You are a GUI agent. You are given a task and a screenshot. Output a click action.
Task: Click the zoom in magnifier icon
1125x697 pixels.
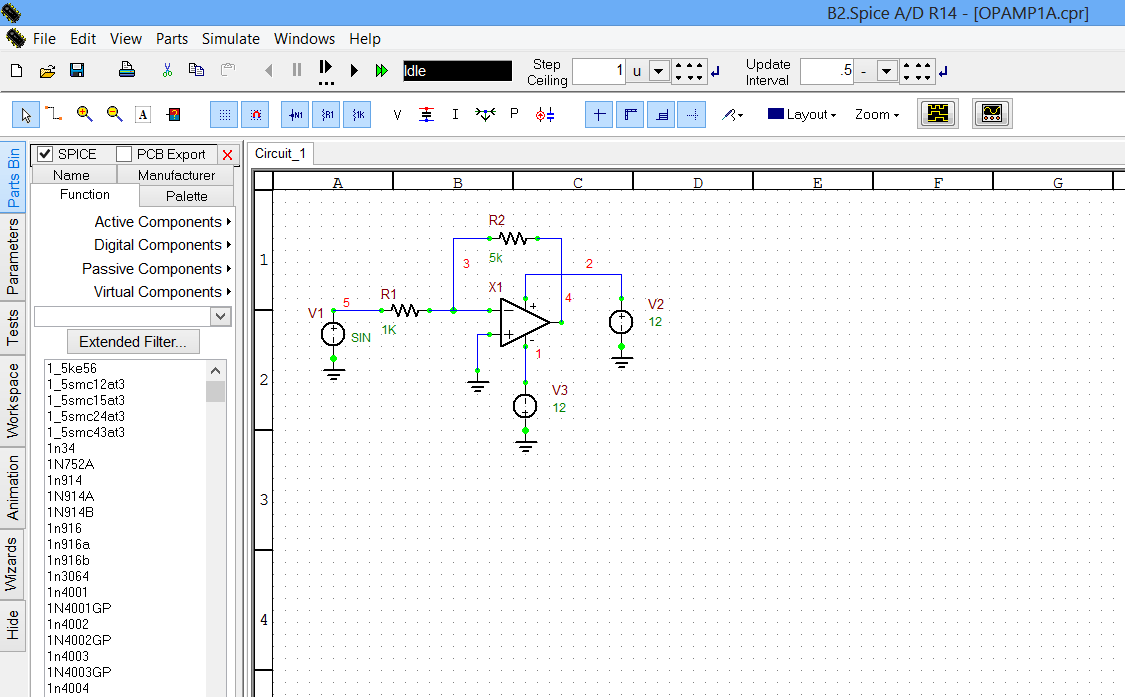coord(85,115)
